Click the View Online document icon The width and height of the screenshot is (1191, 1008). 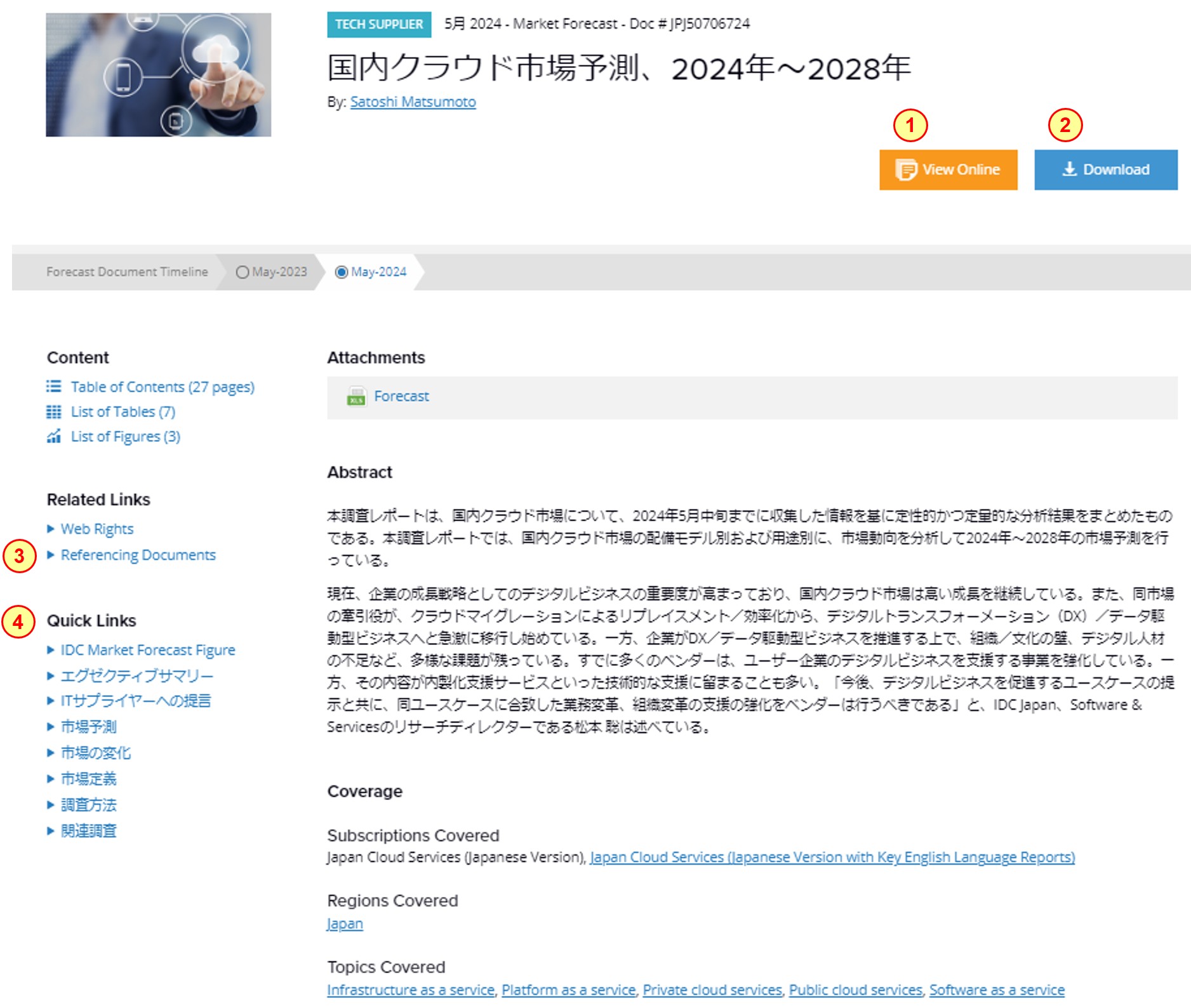click(x=906, y=169)
